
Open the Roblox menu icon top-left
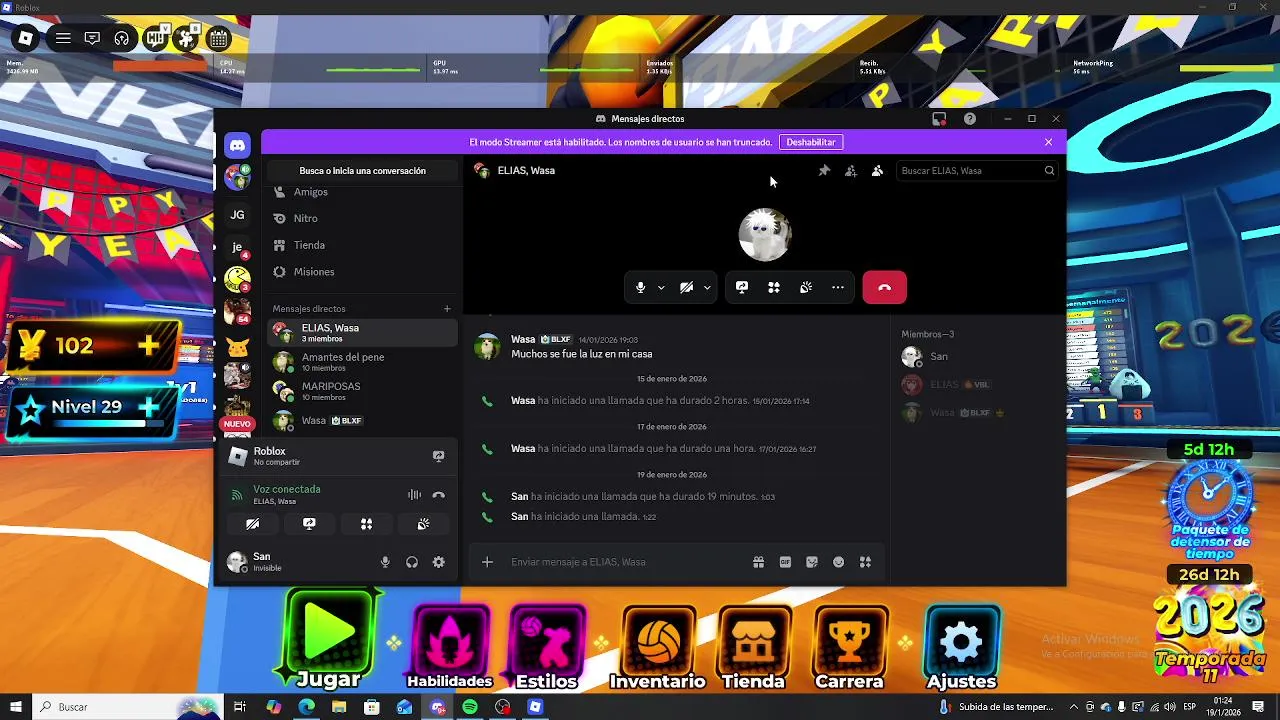[26, 39]
